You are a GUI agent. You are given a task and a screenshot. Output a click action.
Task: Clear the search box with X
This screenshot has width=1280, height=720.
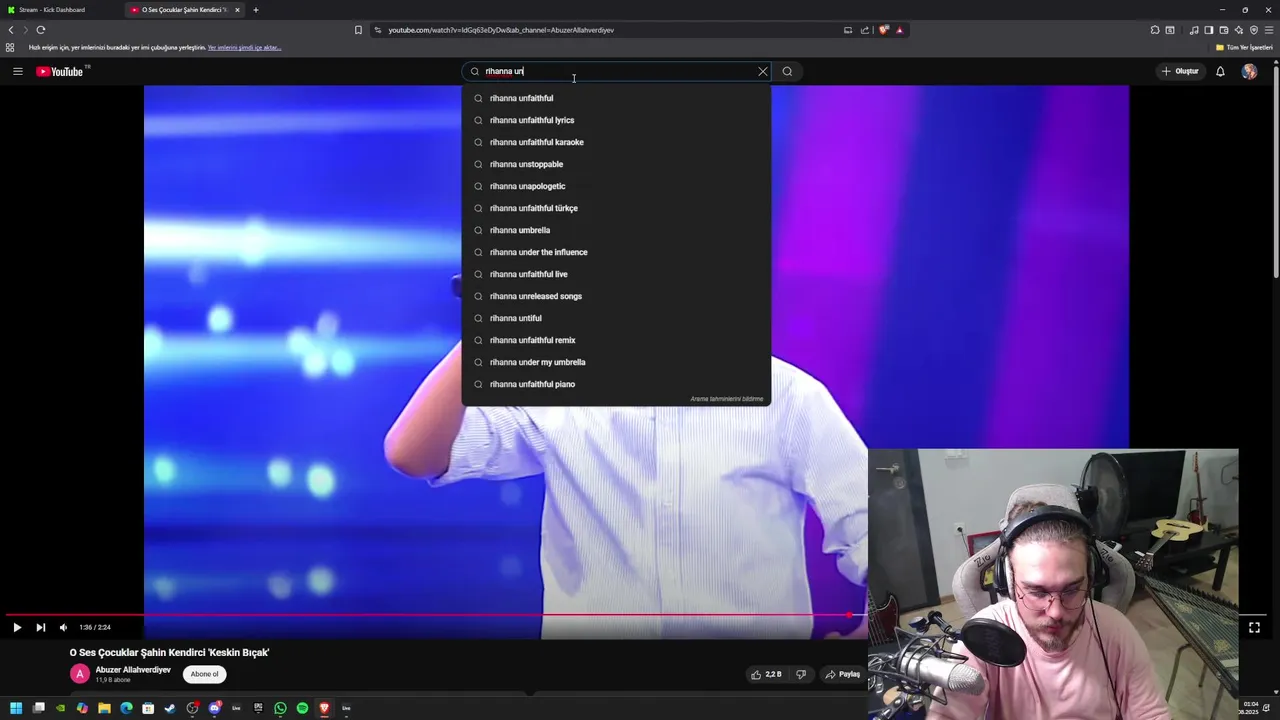tap(763, 71)
